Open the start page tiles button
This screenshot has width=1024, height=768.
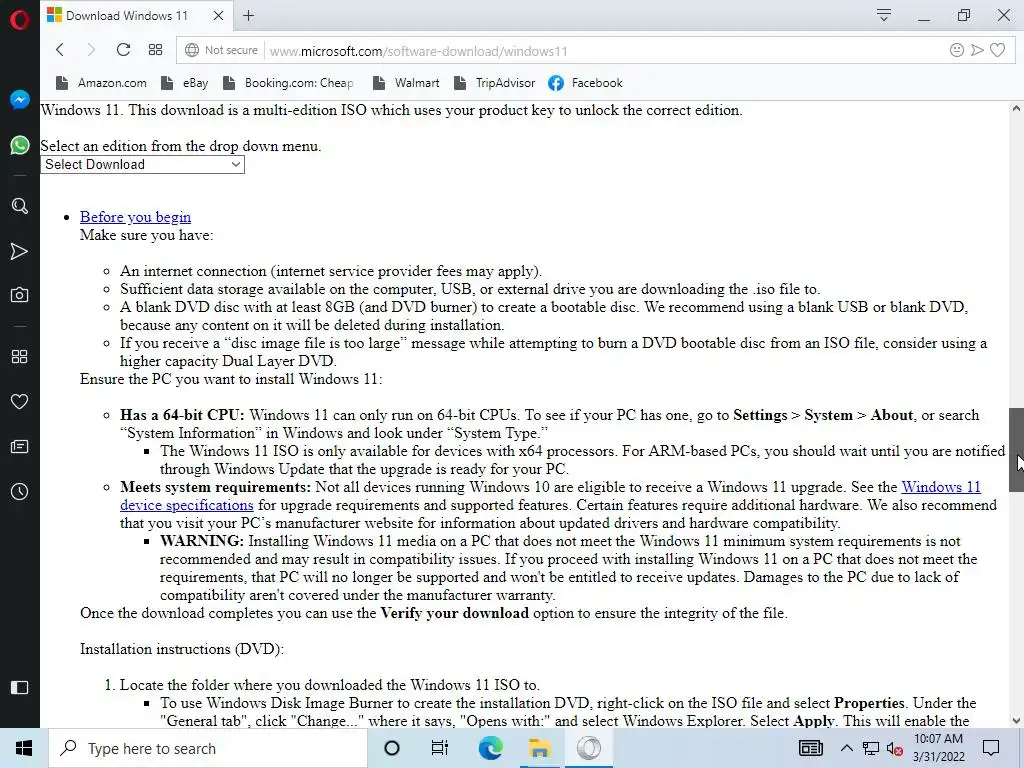click(155, 50)
